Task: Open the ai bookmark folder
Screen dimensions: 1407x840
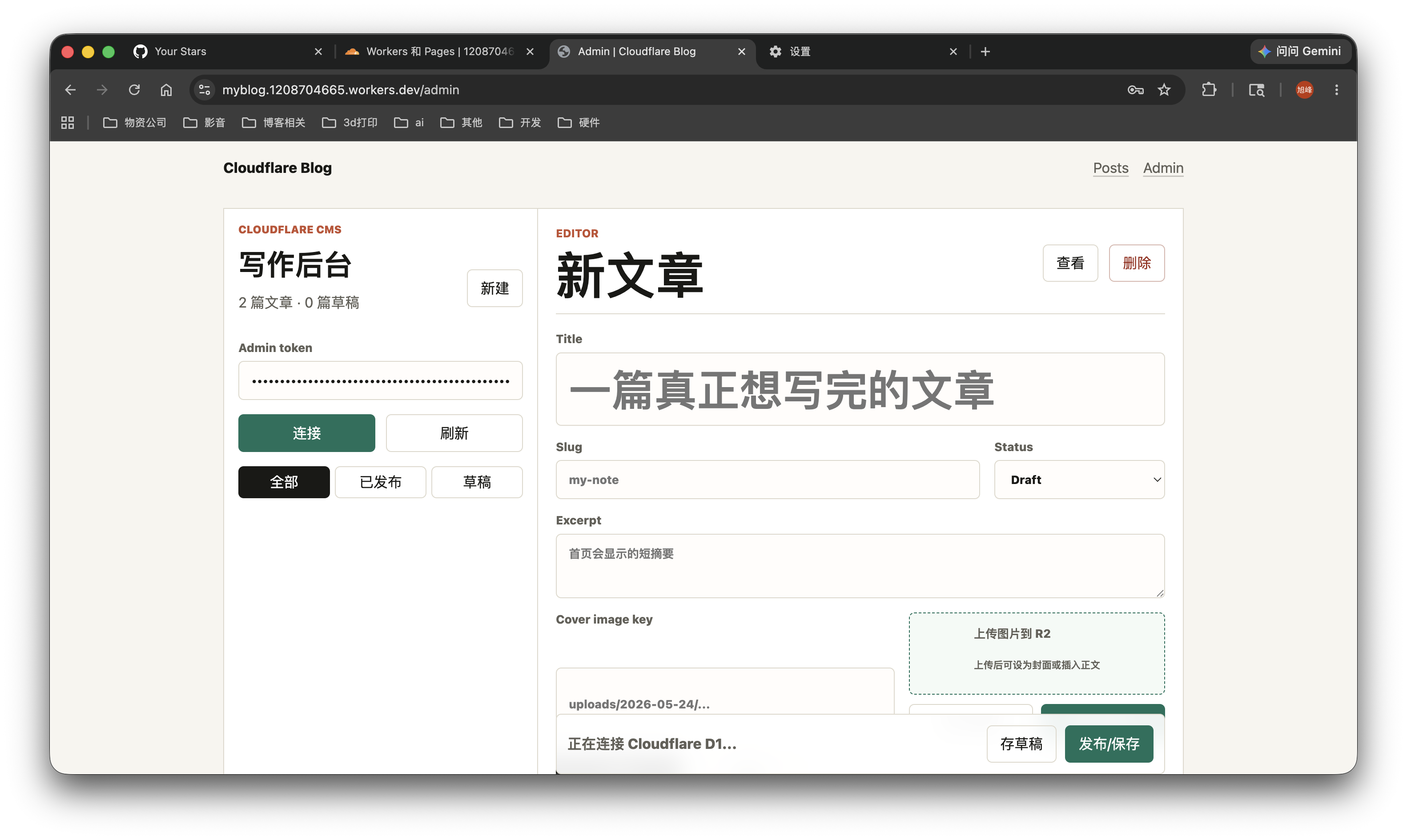Action: coord(409,123)
